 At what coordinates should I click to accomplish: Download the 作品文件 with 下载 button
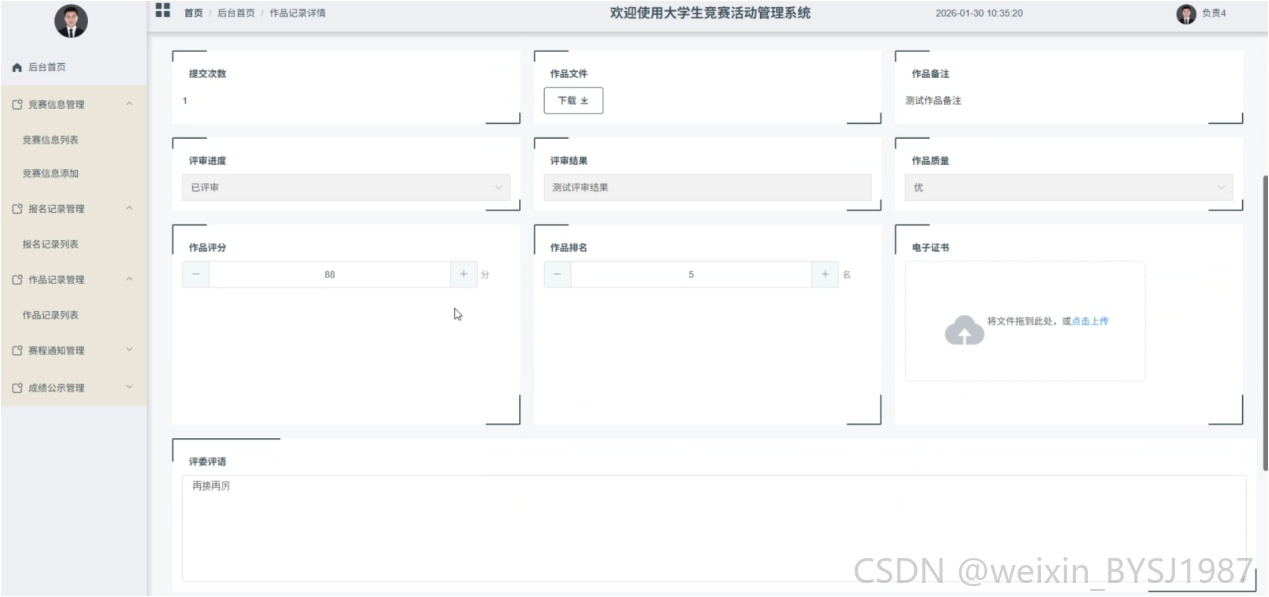pyautogui.click(x=573, y=101)
